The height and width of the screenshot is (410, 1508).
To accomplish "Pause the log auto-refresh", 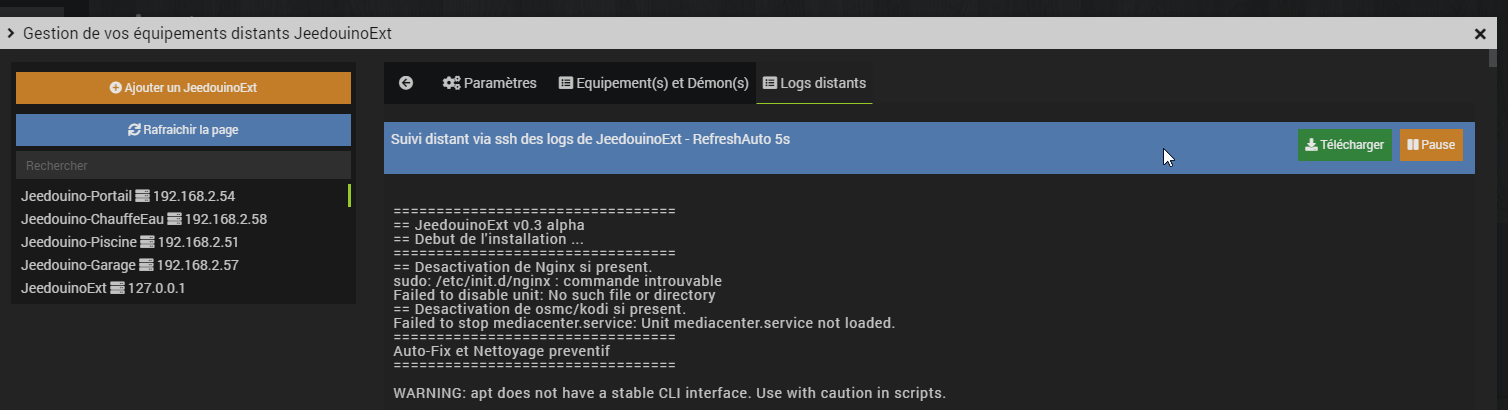I will [x=1430, y=145].
